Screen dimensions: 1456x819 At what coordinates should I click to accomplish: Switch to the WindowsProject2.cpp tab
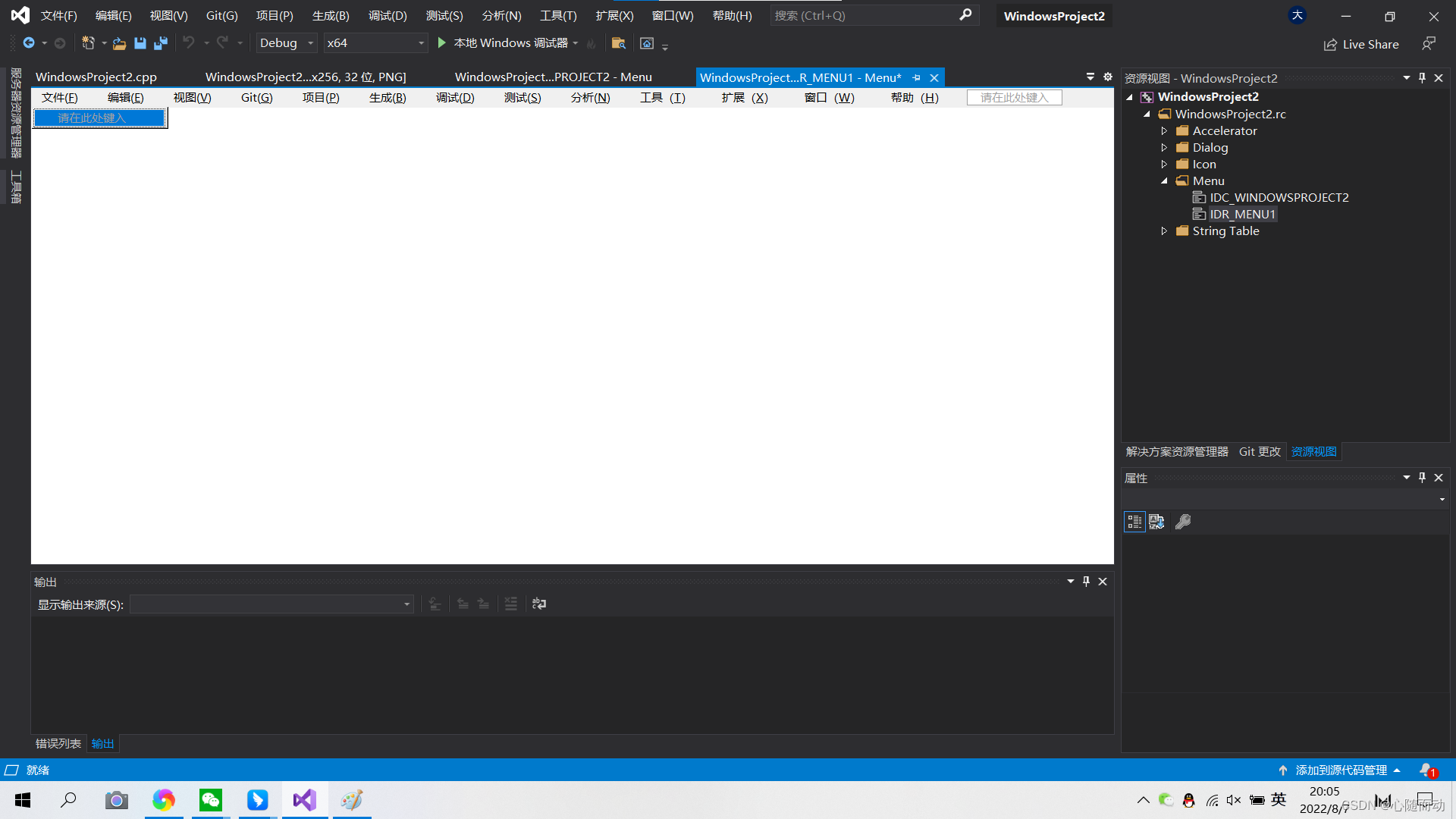(96, 77)
